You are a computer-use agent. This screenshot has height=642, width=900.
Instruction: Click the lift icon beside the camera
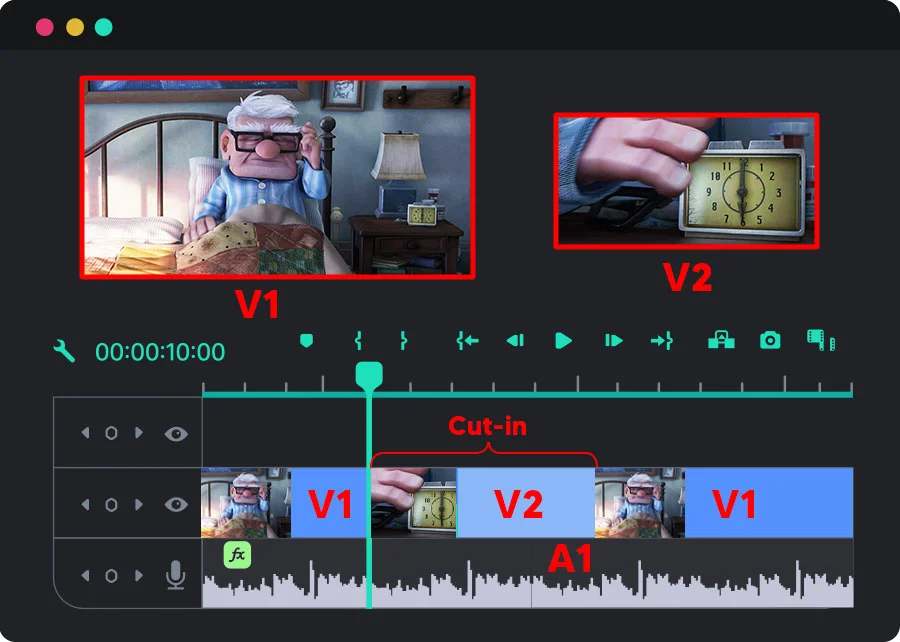click(721, 340)
